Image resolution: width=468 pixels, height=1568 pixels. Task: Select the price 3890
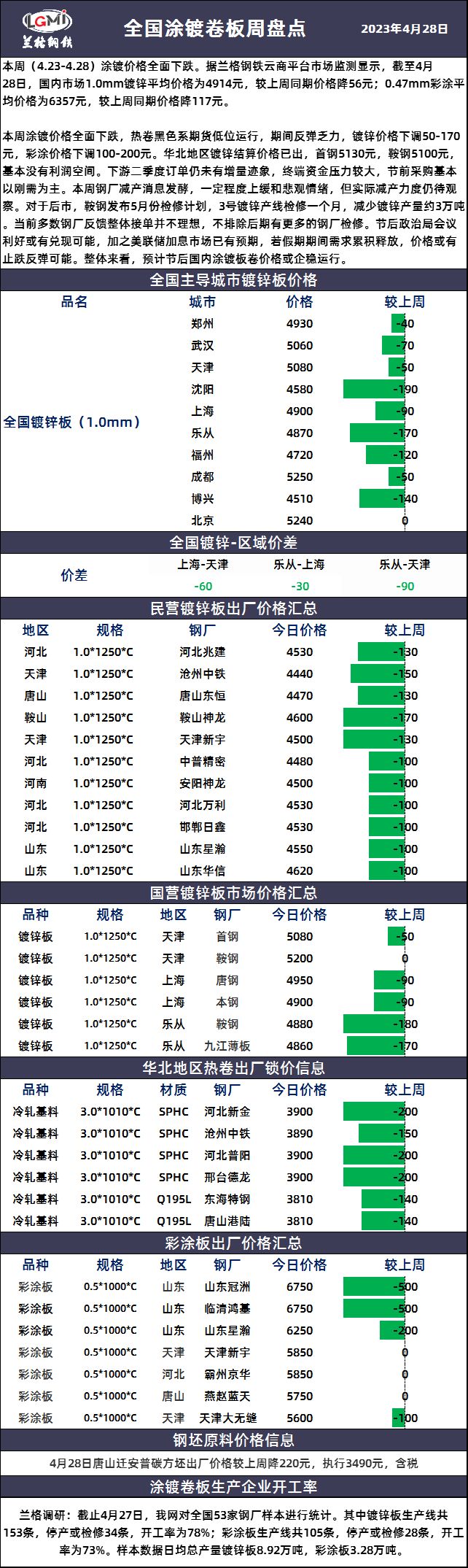300,1134
